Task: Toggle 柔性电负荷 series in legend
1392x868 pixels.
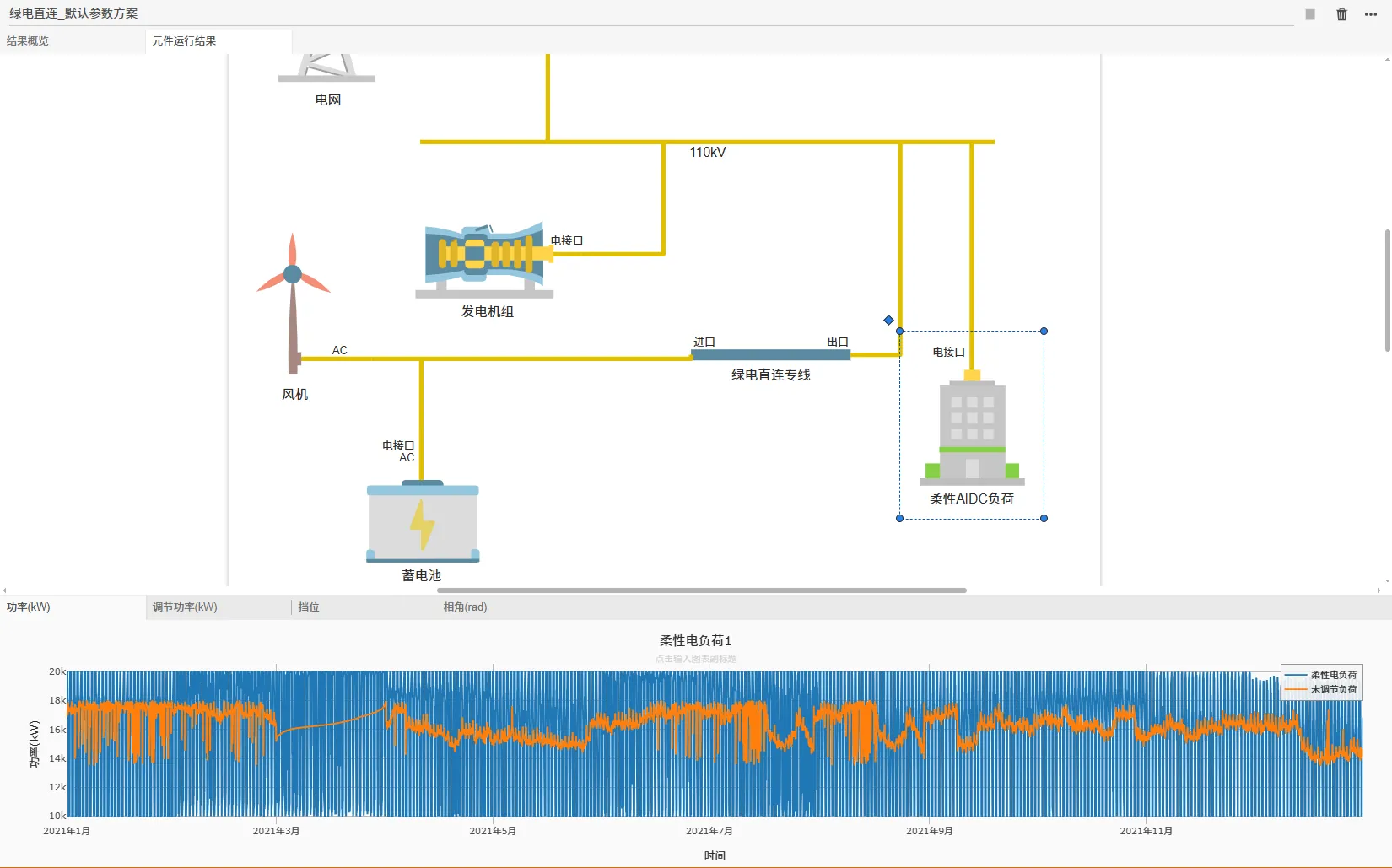Action: pyautogui.click(x=1321, y=675)
